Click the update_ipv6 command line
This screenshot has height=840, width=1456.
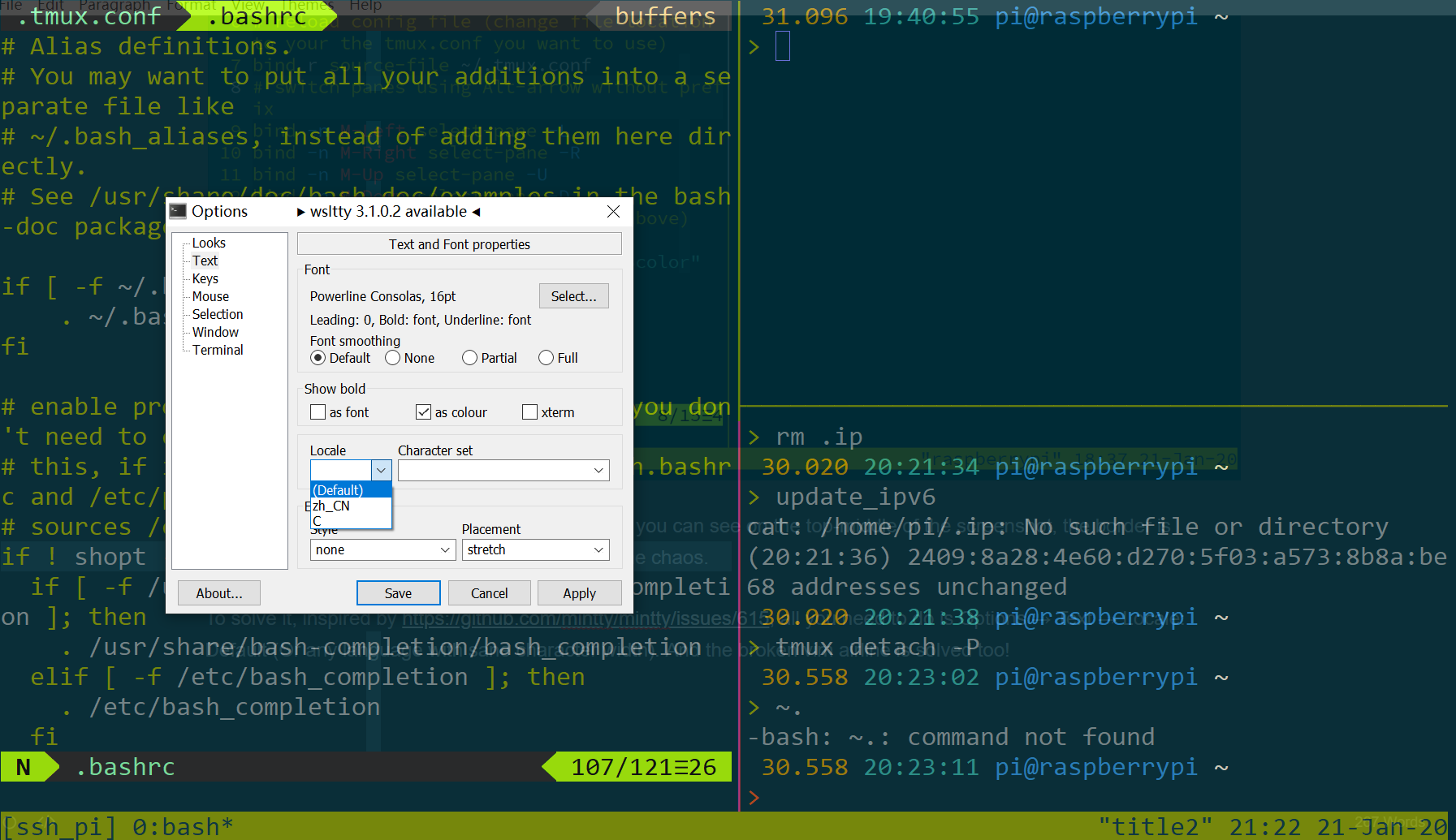(855, 497)
